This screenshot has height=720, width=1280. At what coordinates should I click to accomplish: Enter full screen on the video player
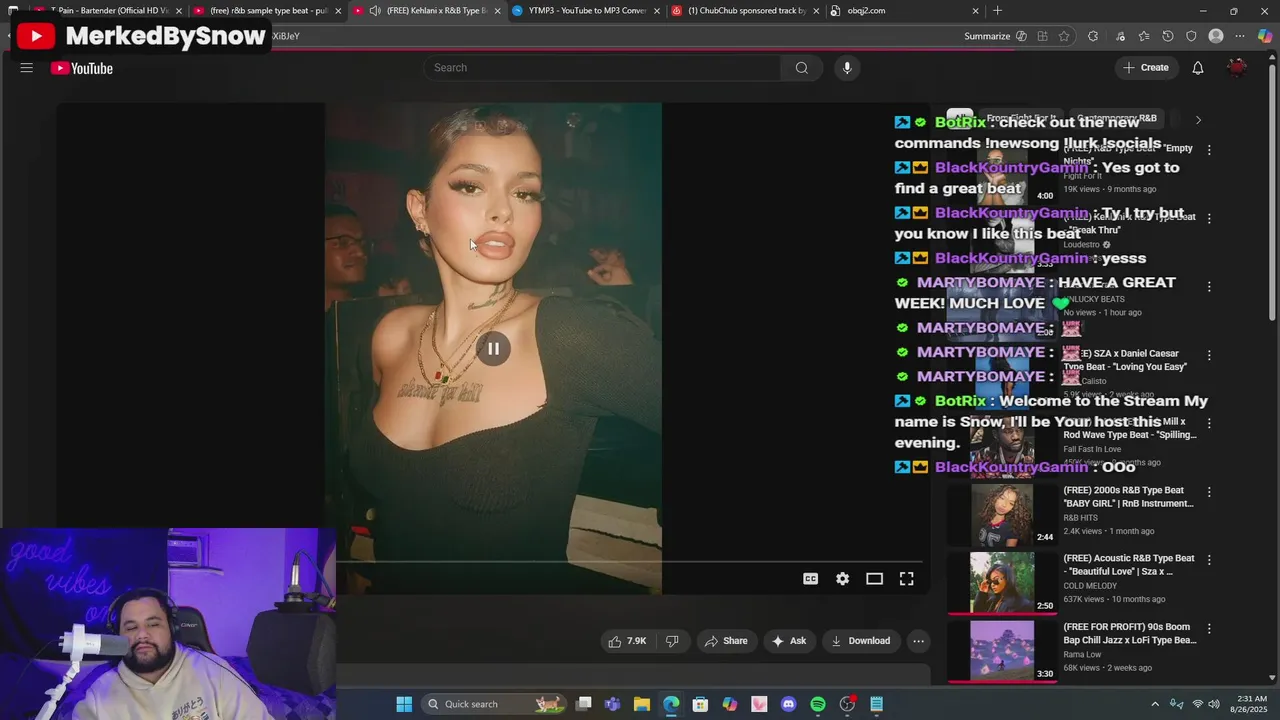(x=906, y=579)
